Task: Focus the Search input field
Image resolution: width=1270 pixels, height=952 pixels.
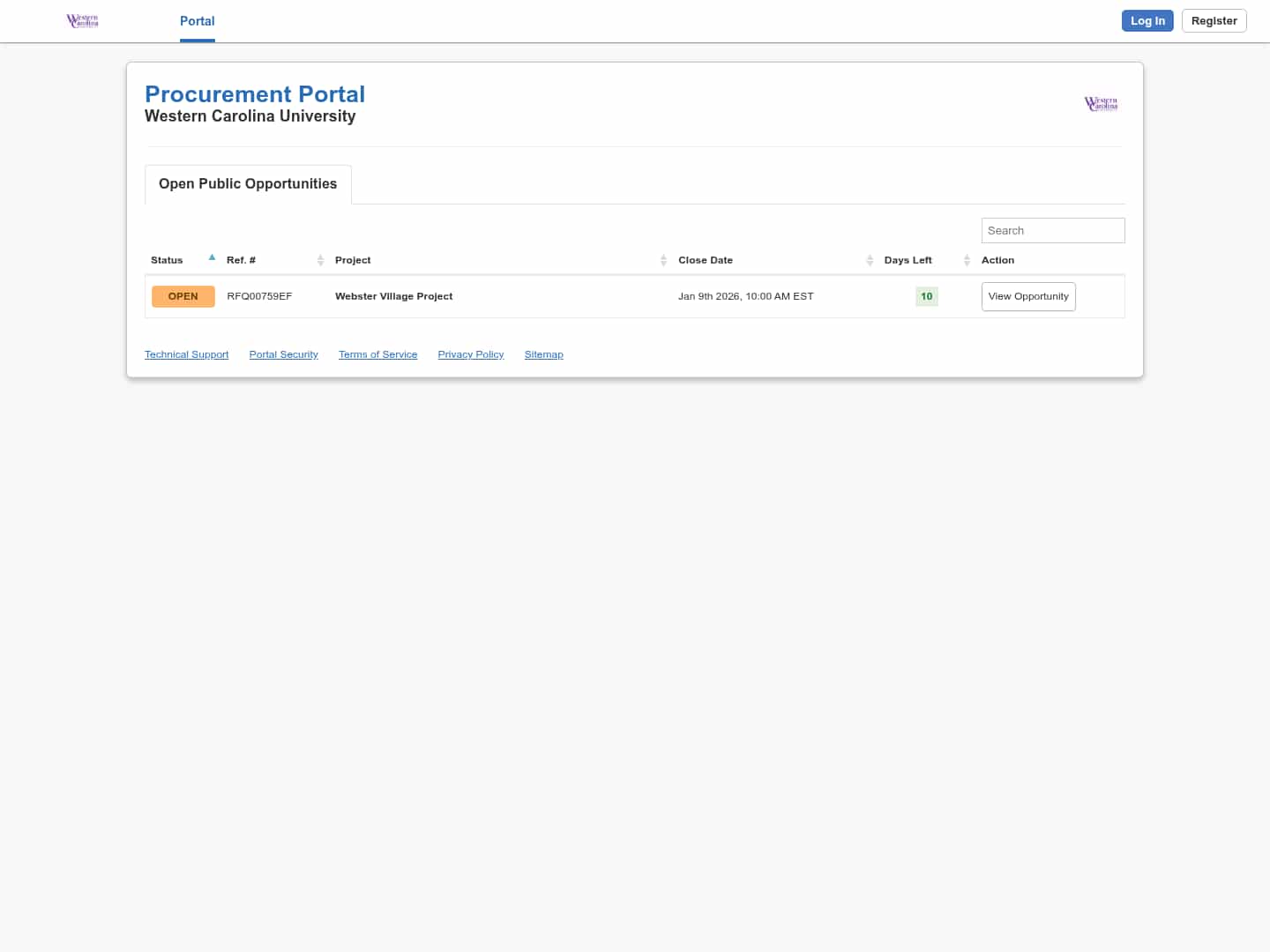Action: click(x=1052, y=231)
